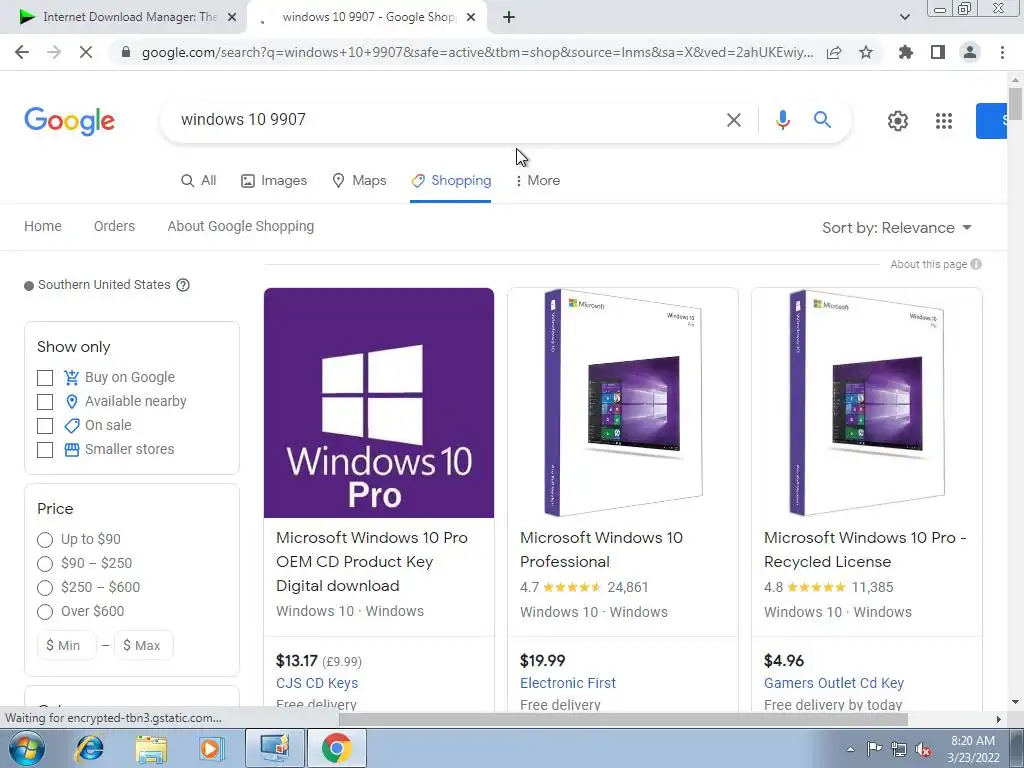Select the Up to $90 price range
The height and width of the screenshot is (768, 1024).
(45, 539)
